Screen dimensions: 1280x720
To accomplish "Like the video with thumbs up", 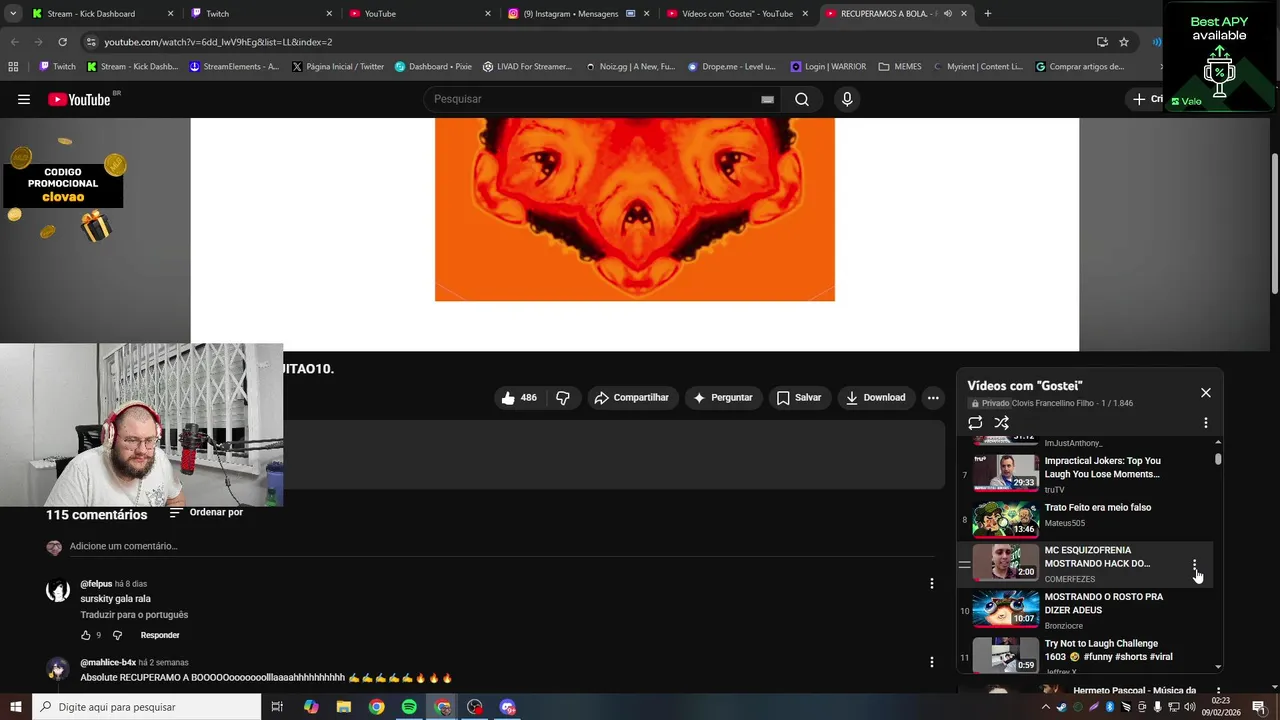I will pyautogui.click(x=519, y=398).
